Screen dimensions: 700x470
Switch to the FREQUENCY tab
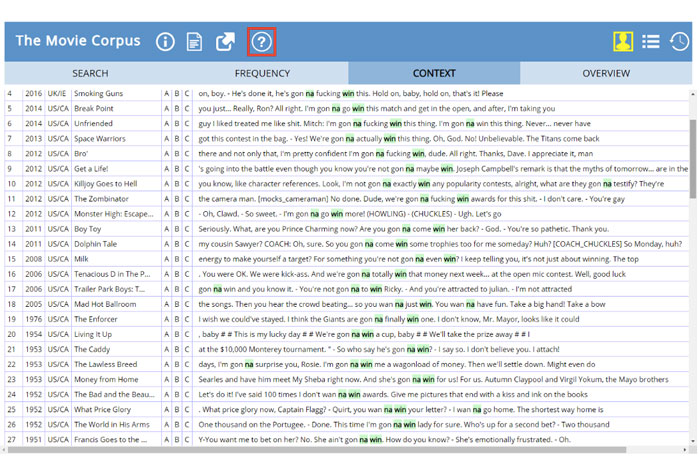[262, 73]
